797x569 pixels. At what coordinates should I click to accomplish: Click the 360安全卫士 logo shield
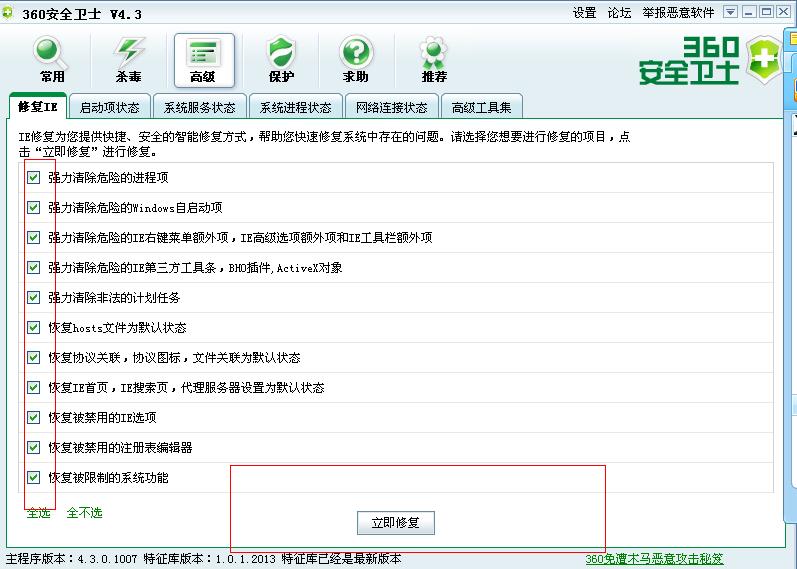point(764,61)
